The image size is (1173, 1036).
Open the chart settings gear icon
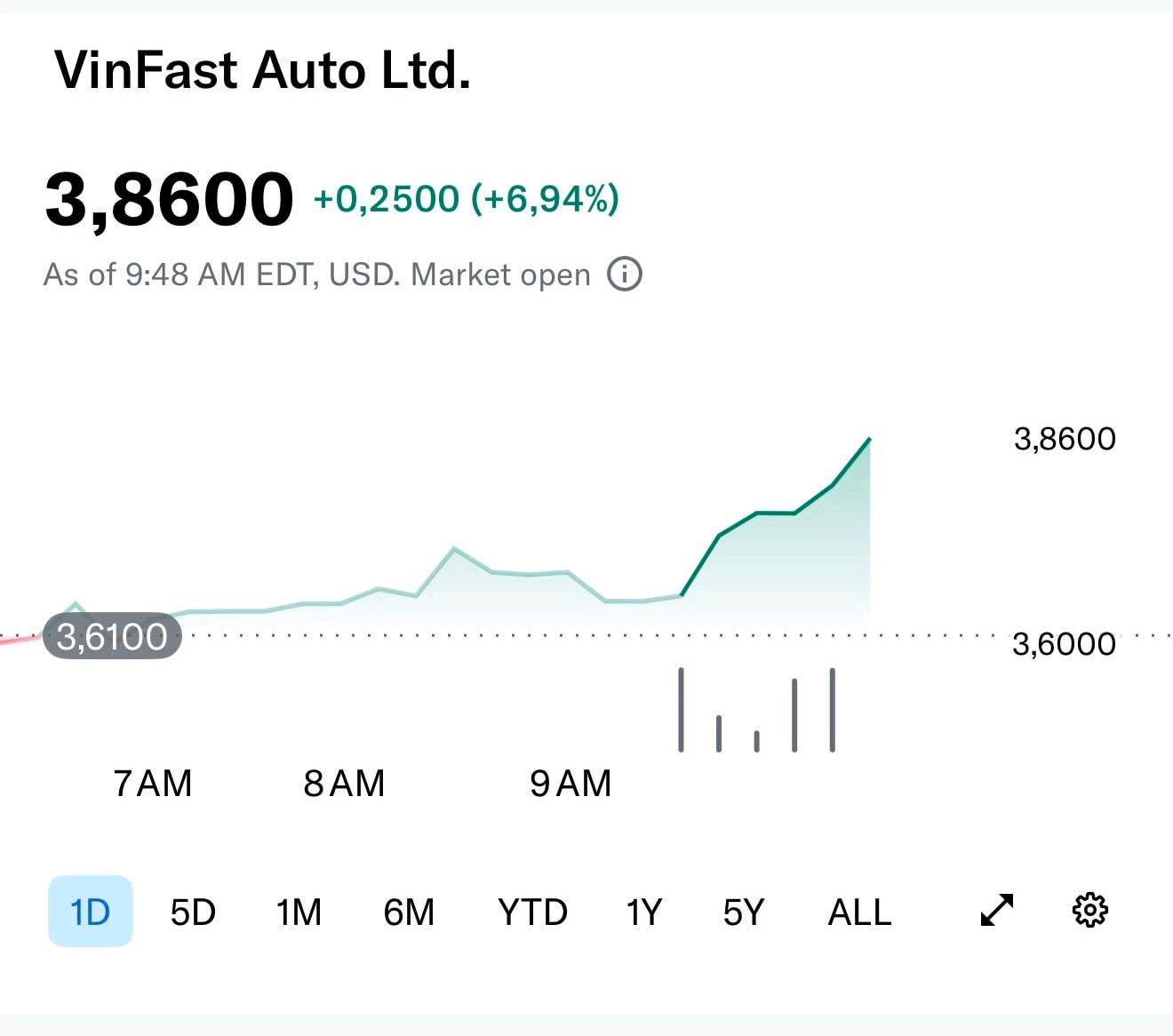(x=1091, y=910)
